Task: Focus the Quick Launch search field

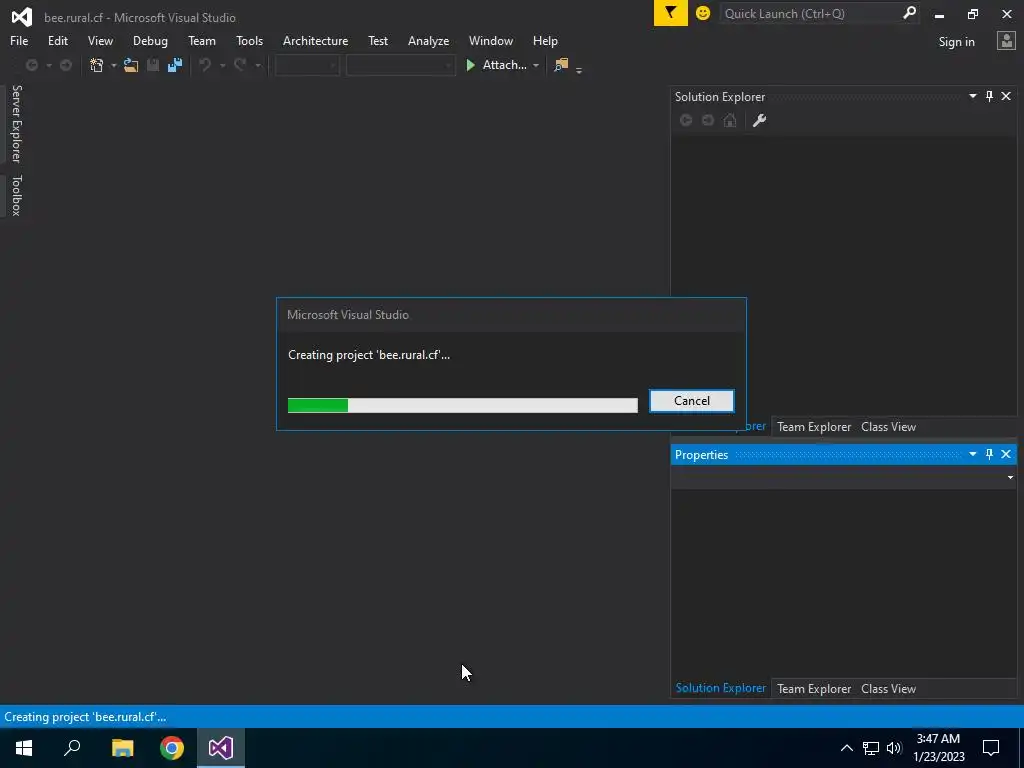Action: 810,14
